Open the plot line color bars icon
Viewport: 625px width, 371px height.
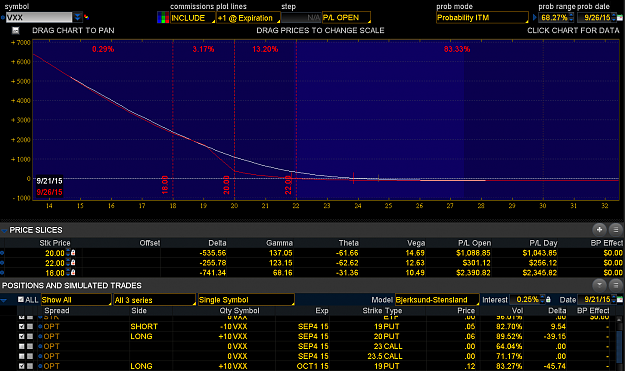tap(163, 18)
